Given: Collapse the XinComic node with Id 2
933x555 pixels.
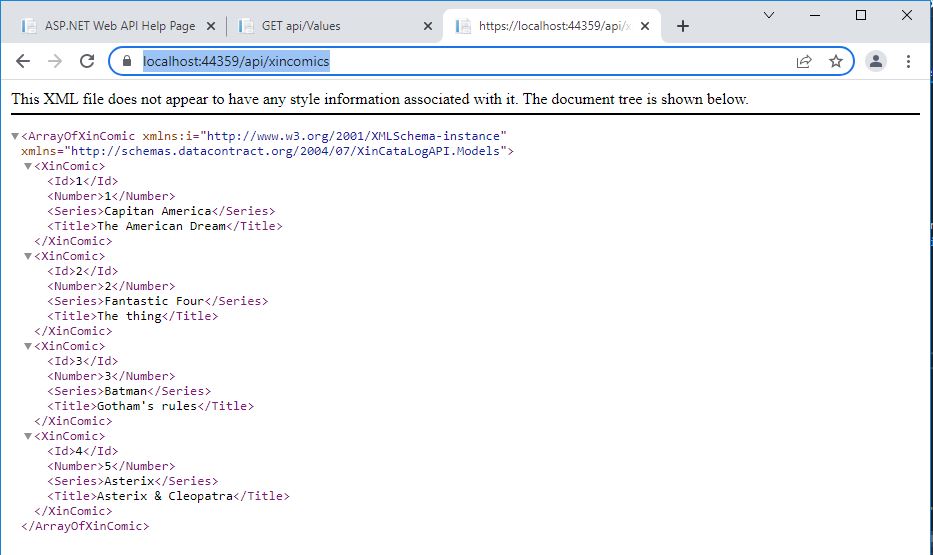Looking at the screenshot, I should point(28,256).
